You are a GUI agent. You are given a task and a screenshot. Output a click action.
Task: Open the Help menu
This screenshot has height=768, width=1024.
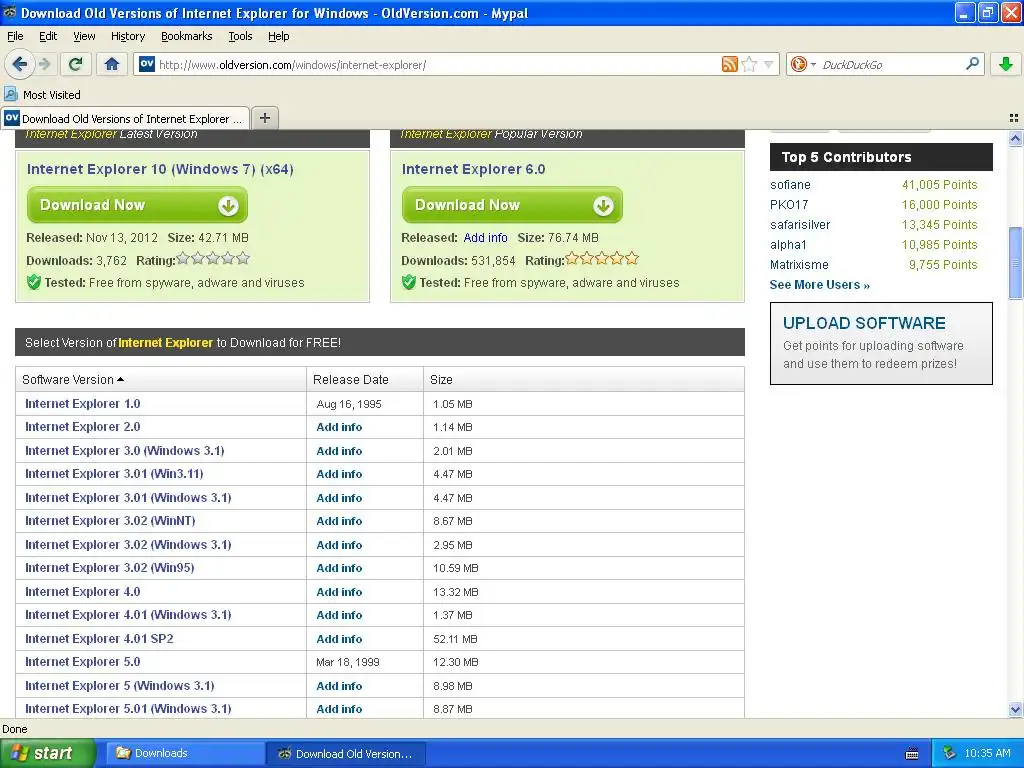point(278,36)
